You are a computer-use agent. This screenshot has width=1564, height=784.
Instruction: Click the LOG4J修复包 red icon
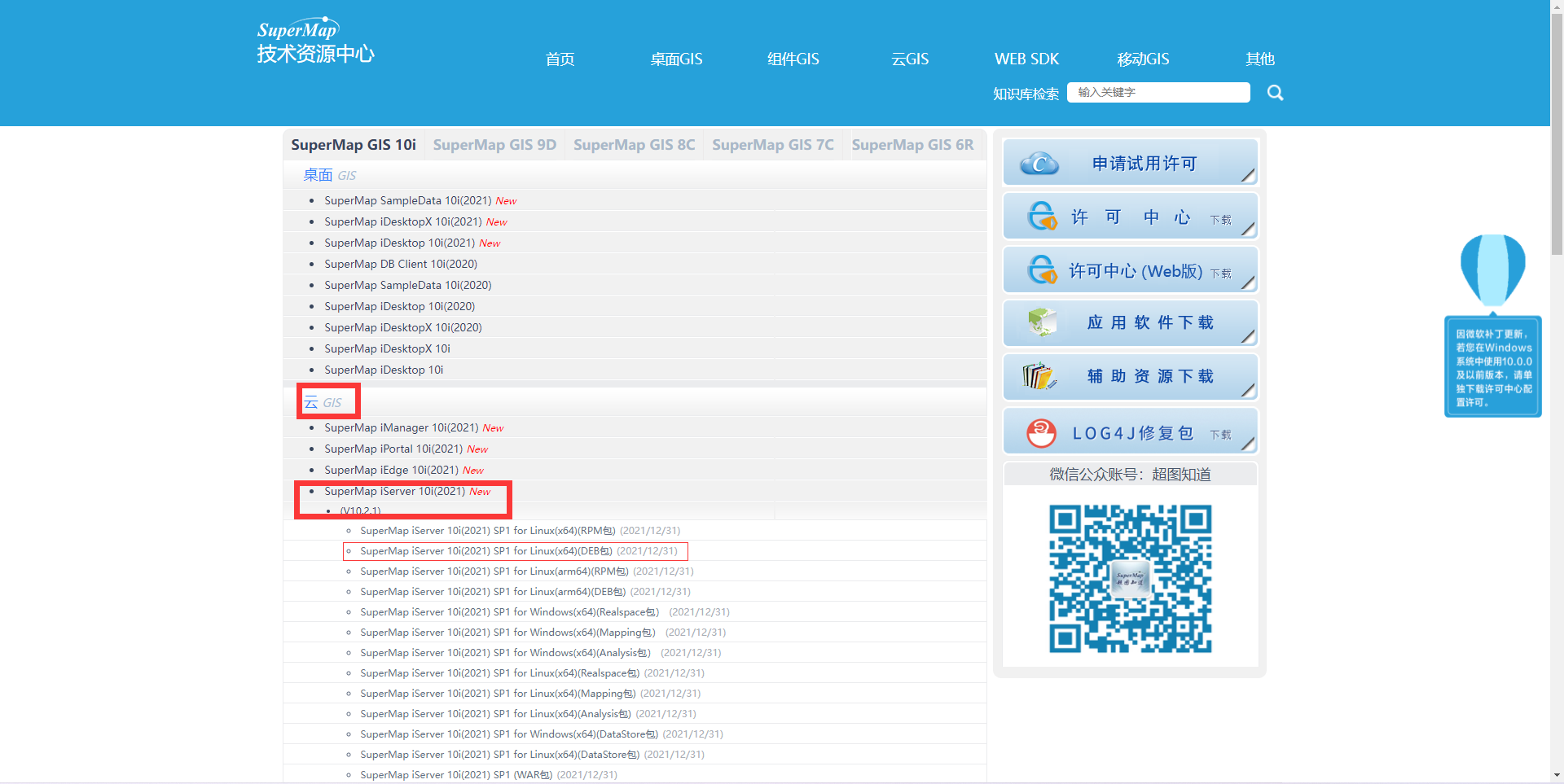click(1039, 431)
